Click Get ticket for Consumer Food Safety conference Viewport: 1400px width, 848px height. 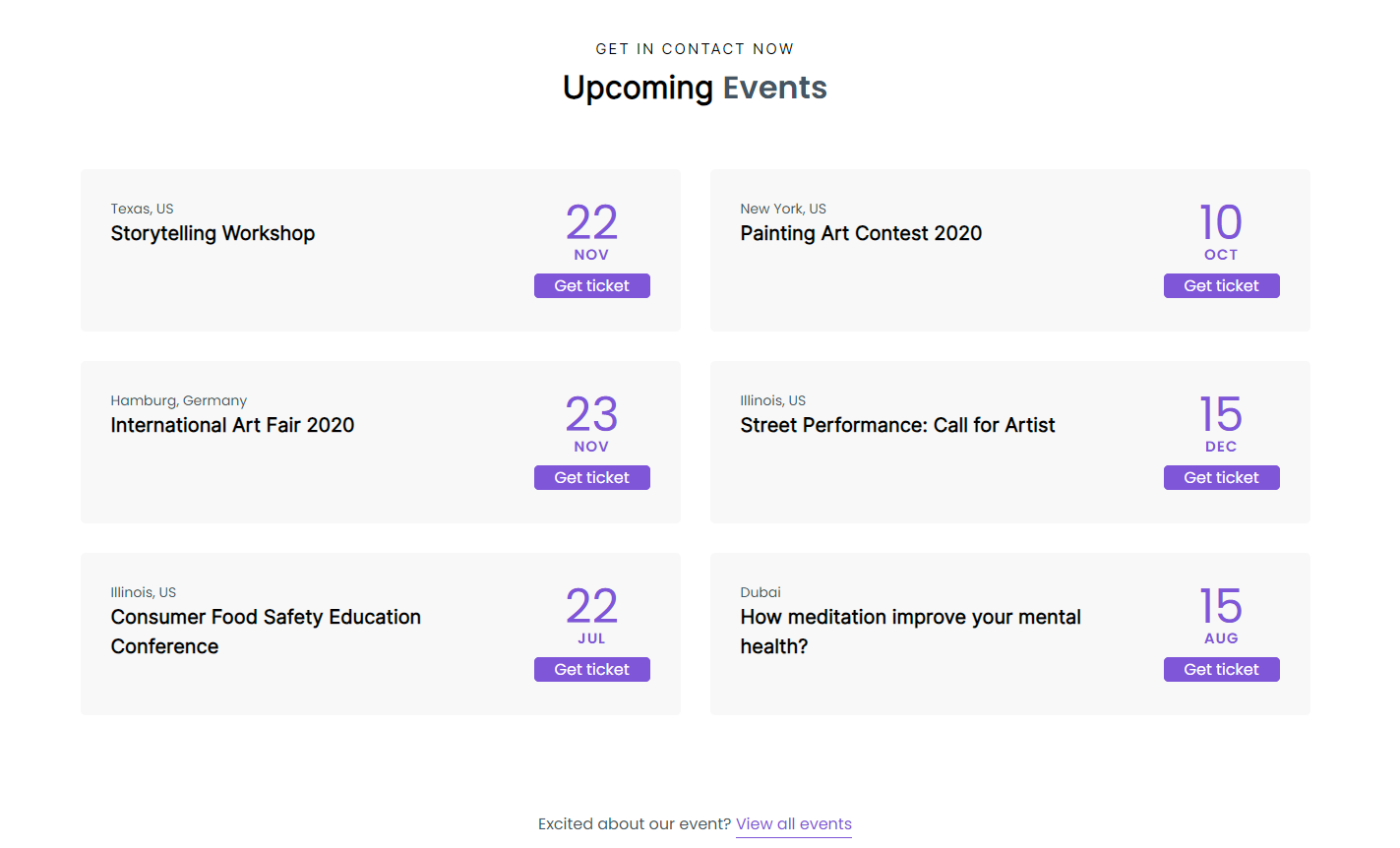point(591,669)
